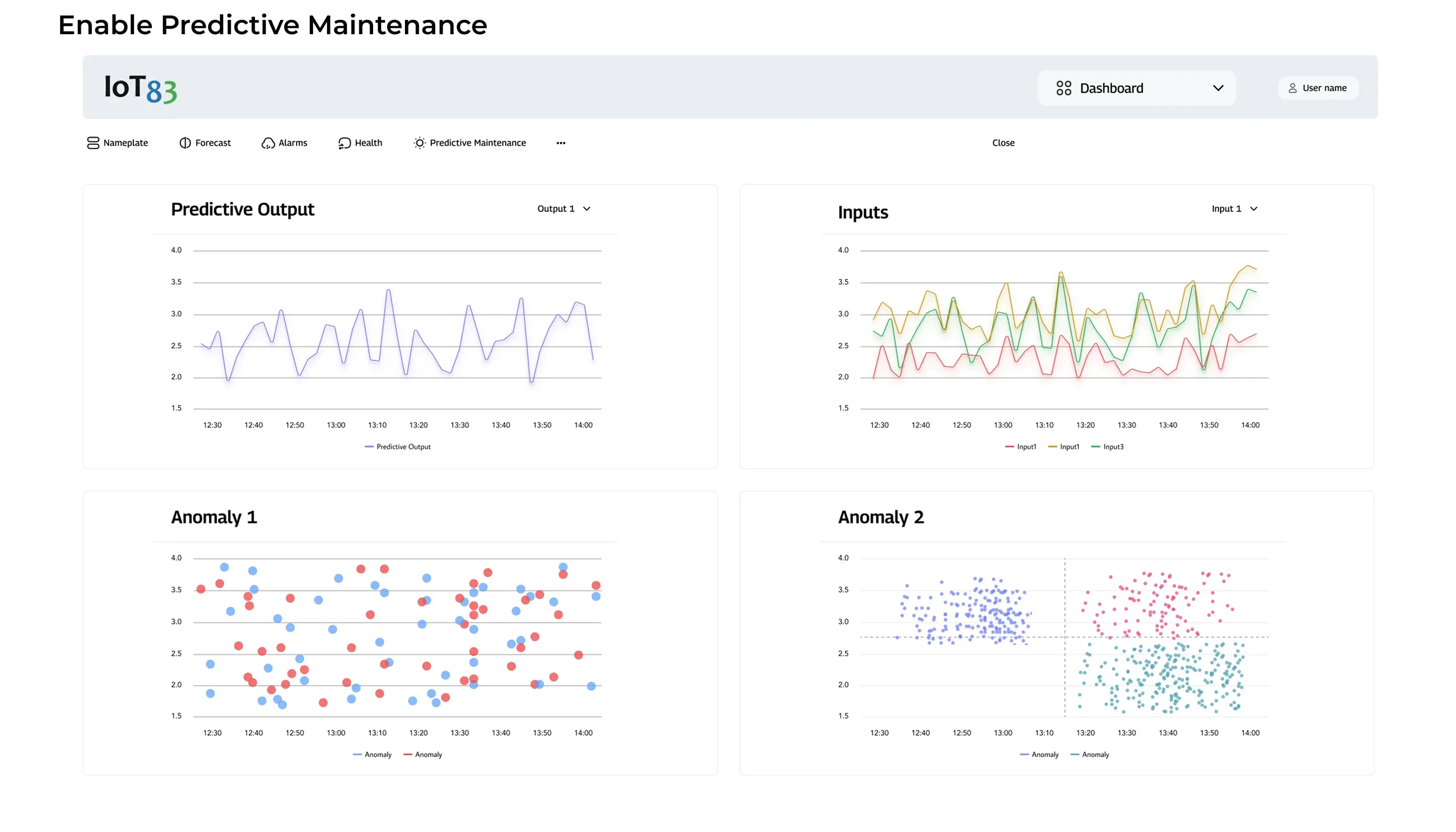Screen dimensions: 1456x832
Task: Toggle green Input3 legend series
Action: coord(1108,447)
